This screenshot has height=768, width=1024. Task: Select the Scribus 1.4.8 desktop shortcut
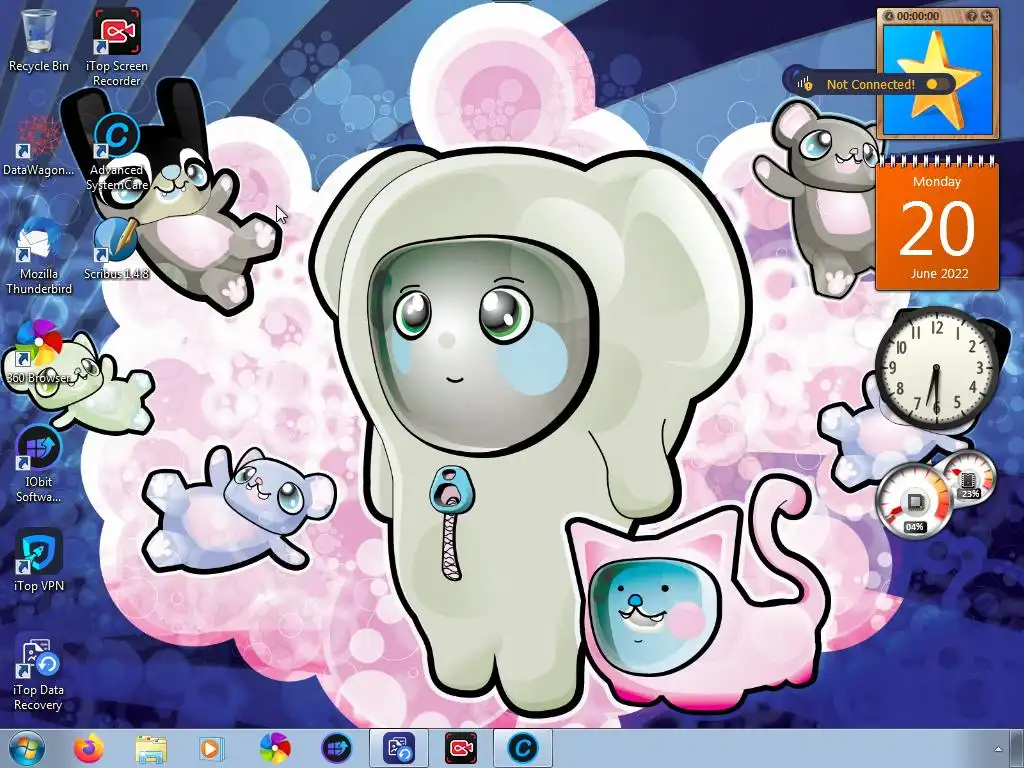[116, 248]
